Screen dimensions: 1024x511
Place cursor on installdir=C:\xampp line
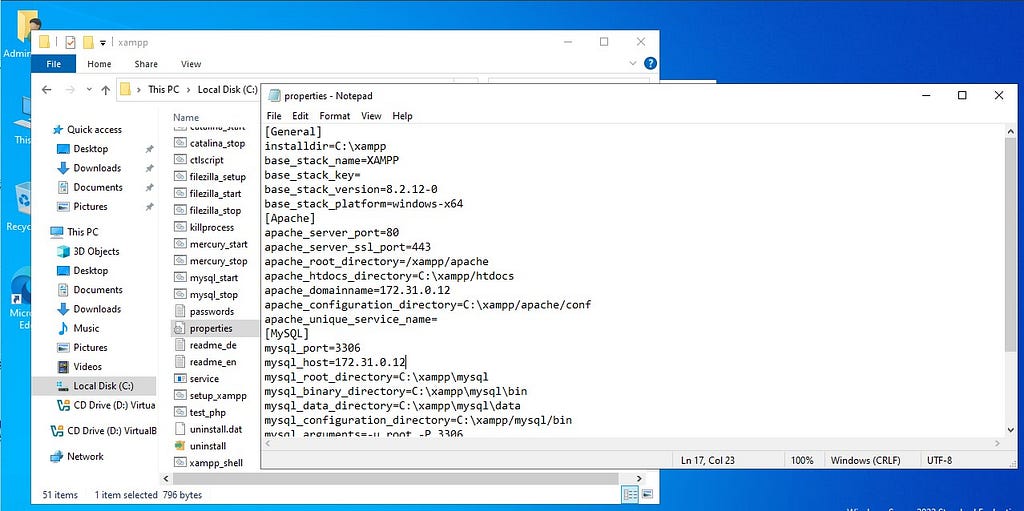(325, 146)
